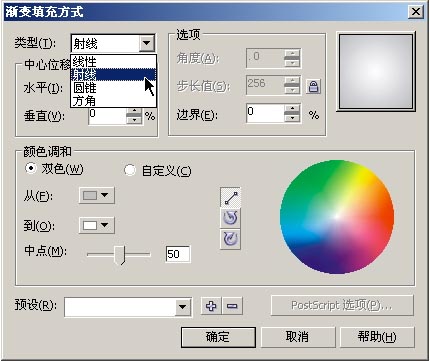The height and width of the screenshot is (361, 430).
Task: Confirm with the 确定 button
Action: [218, 337]
